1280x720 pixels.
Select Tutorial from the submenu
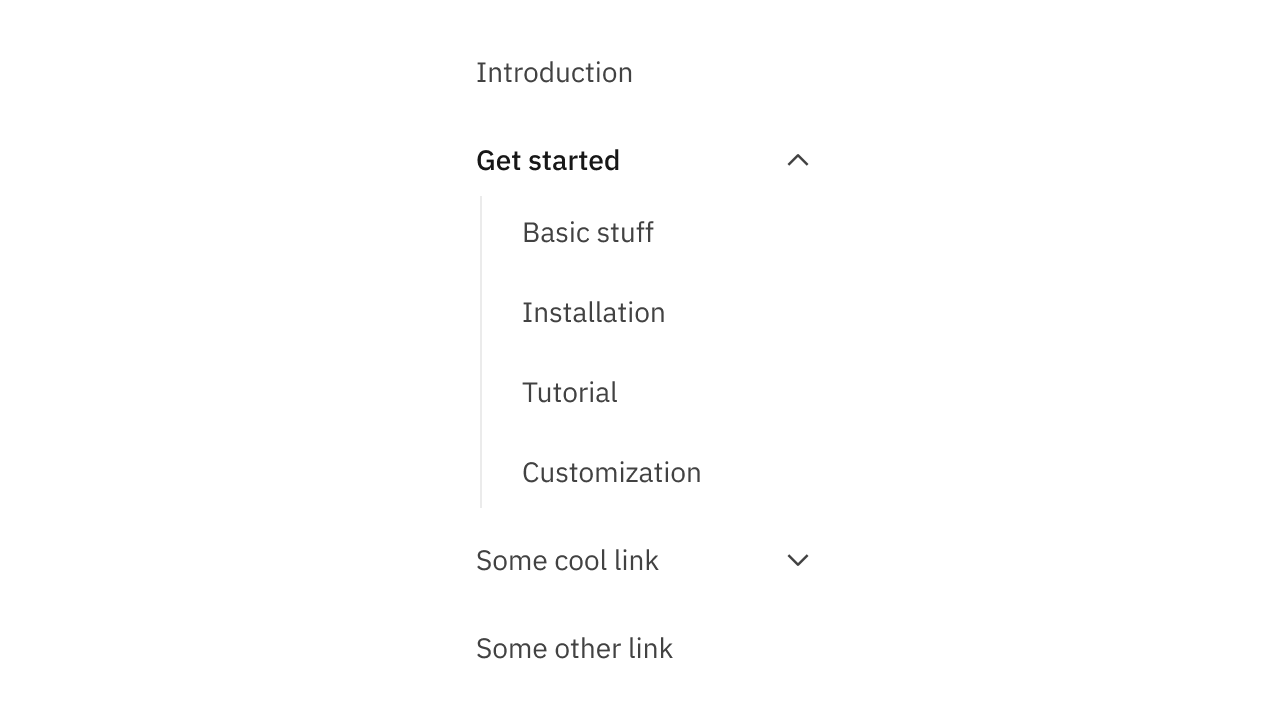[x=569, y=392]
